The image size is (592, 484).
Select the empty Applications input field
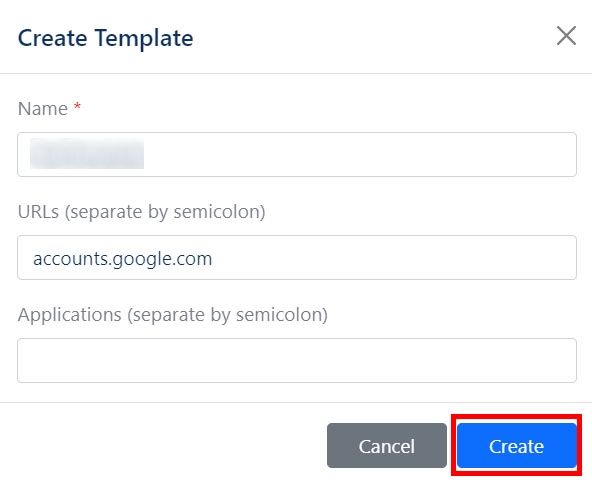[297, 361]
